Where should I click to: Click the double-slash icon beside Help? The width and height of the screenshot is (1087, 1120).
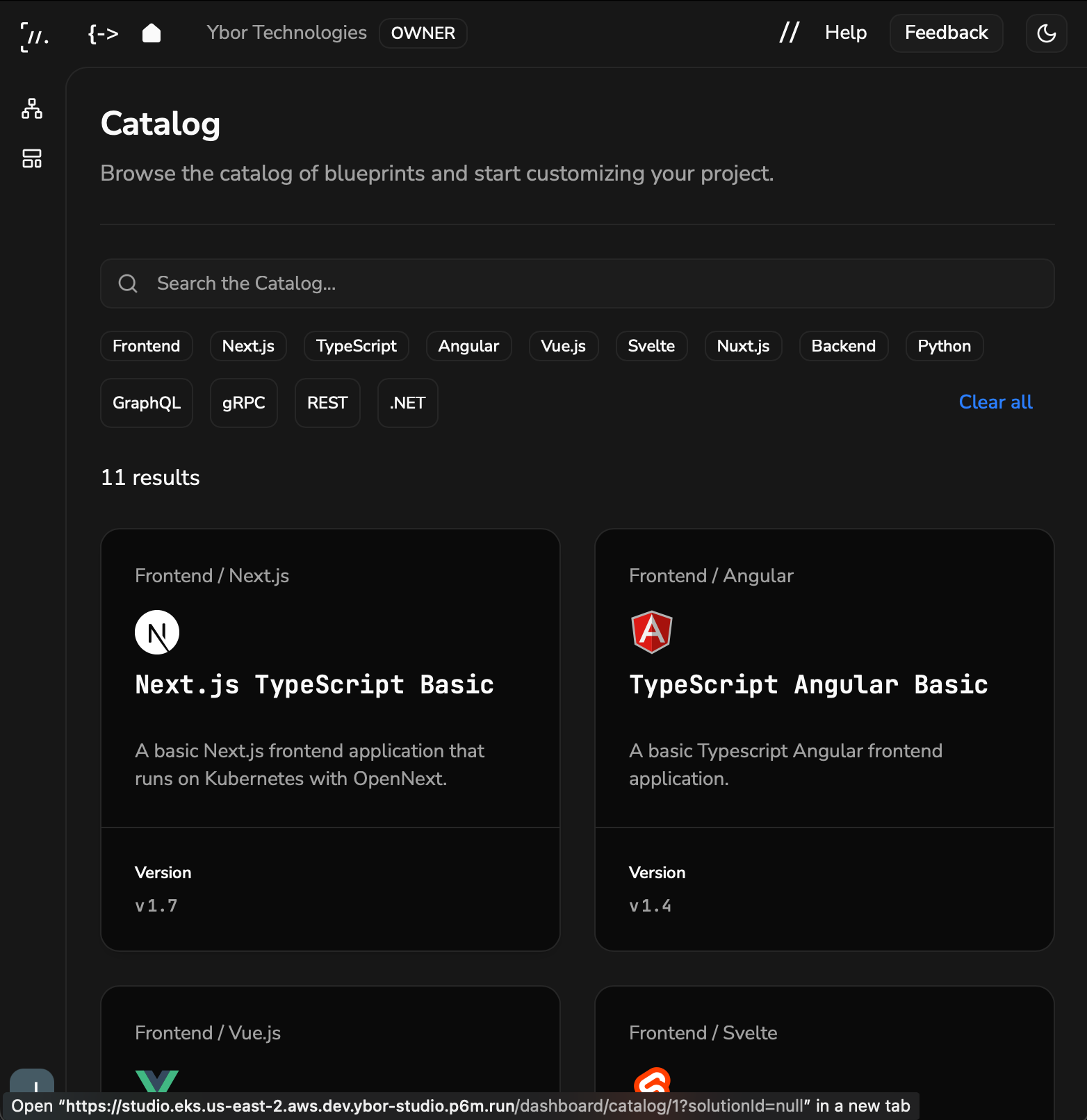click(x=790, y=33)
